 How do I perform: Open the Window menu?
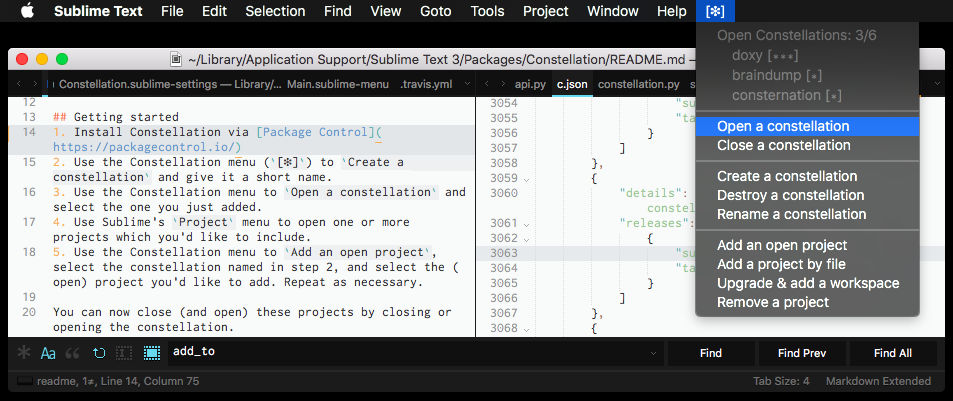(613, 11)
